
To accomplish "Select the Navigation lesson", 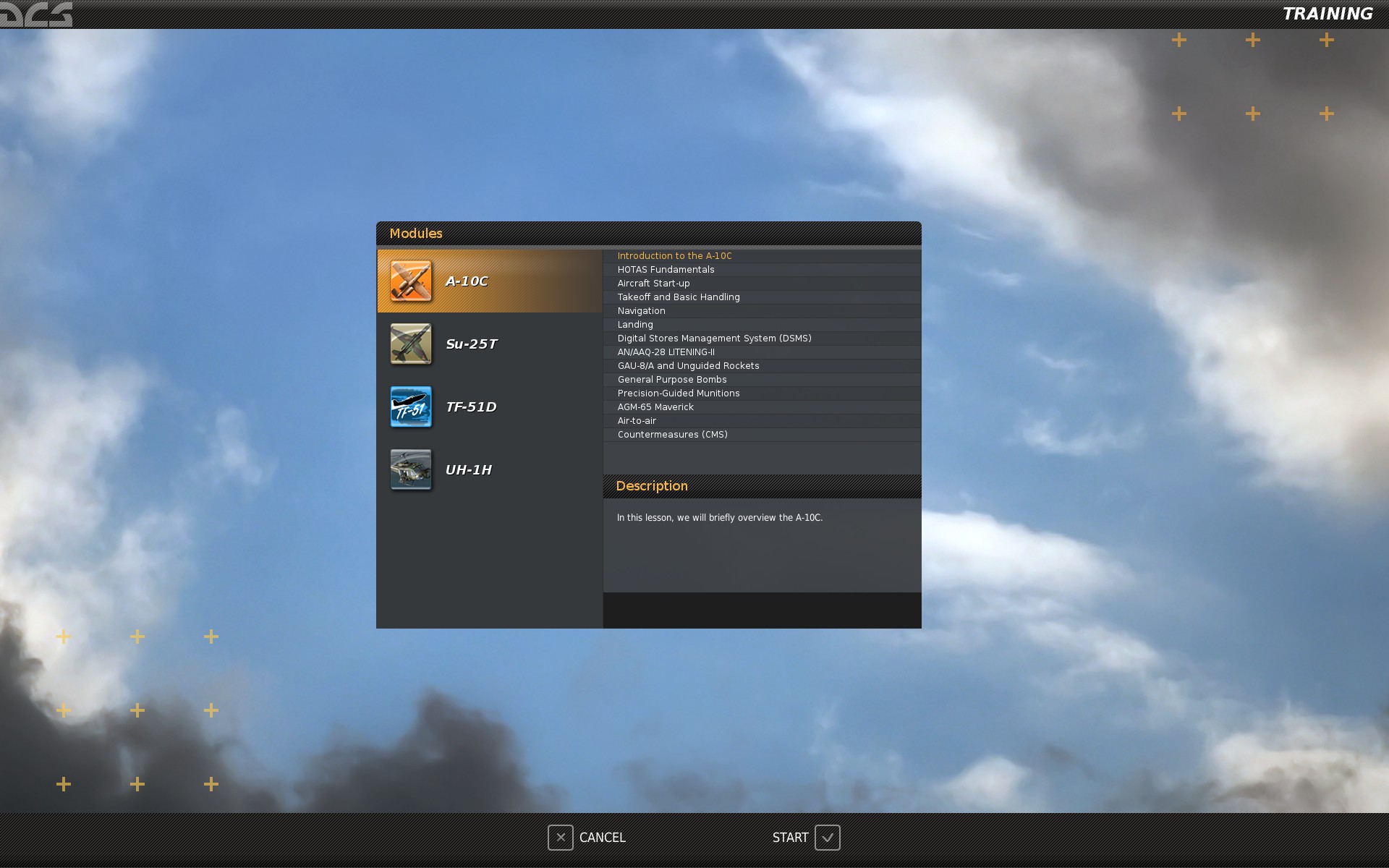I will 762,311.
